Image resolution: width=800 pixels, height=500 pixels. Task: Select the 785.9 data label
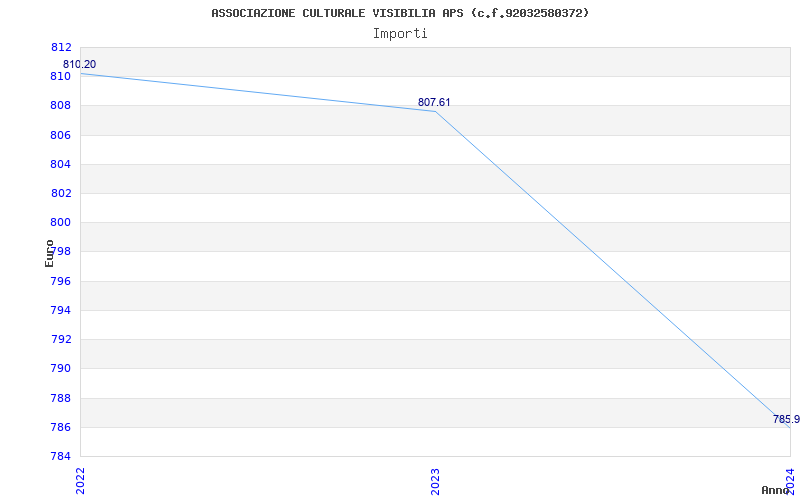[786, 419]
